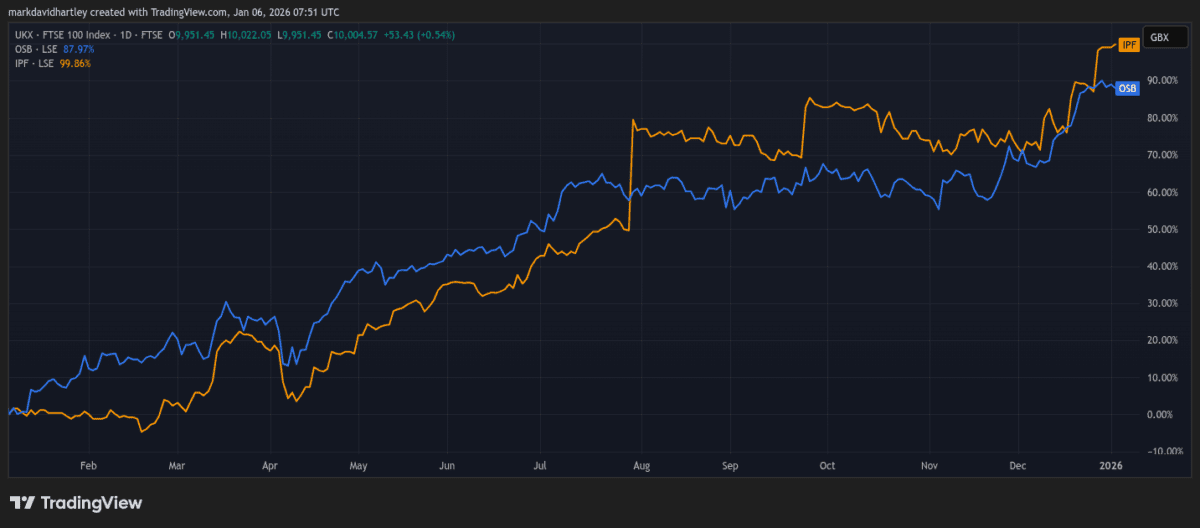Click the Apr label on time axis

point(268,466)
